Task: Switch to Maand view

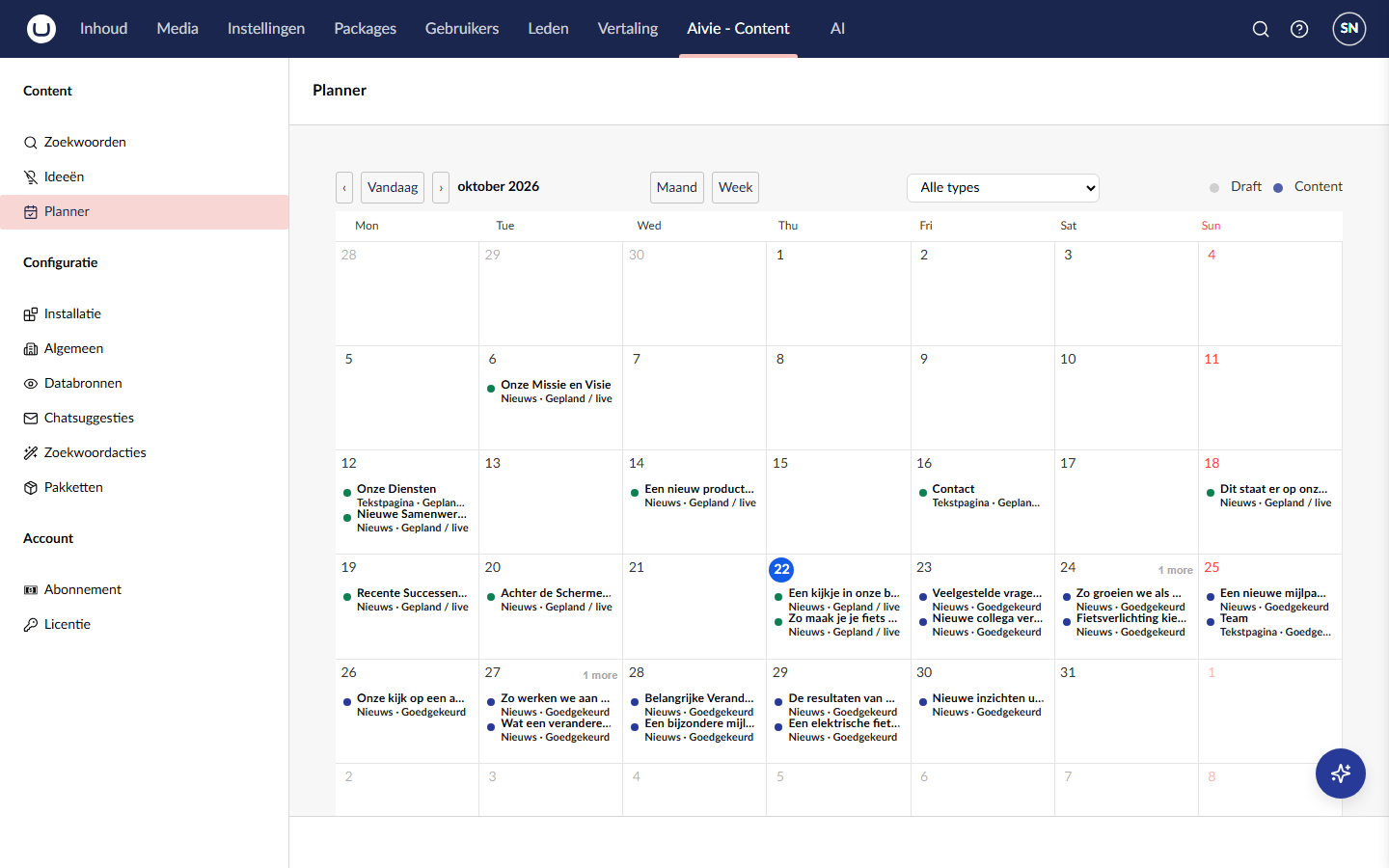Action: pos(677,187)
